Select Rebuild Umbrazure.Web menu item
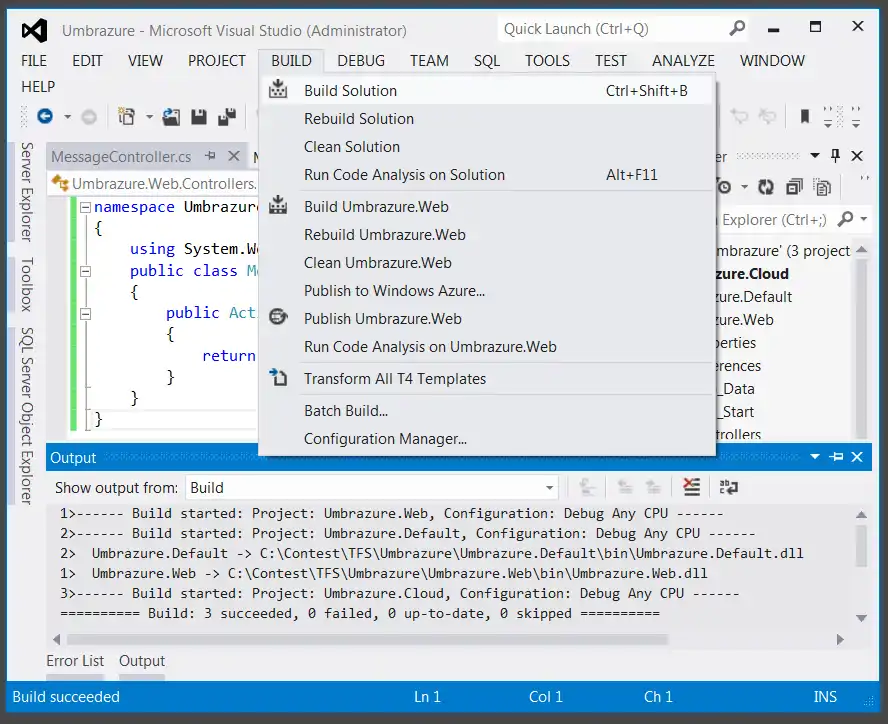This screenshot has width=888, height=724. coord(487,235)
